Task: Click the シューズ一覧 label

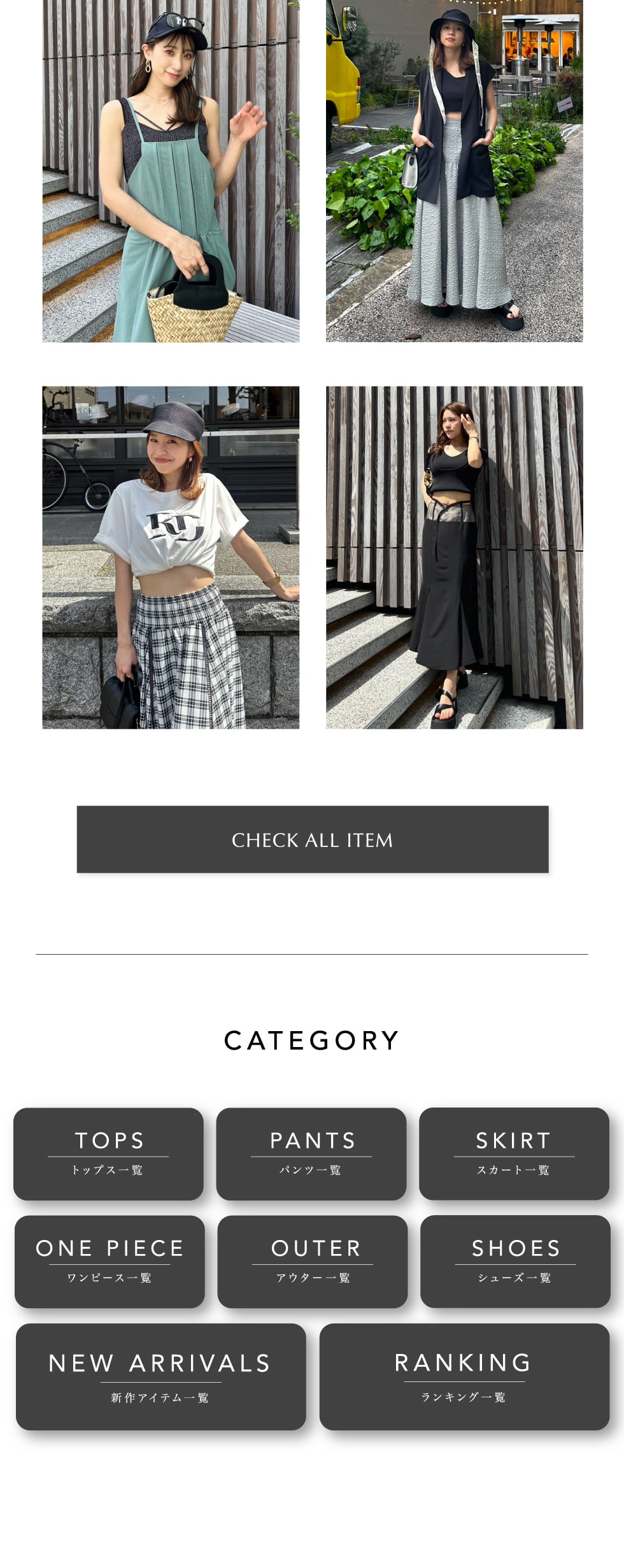Action: tap(514, 1278)
